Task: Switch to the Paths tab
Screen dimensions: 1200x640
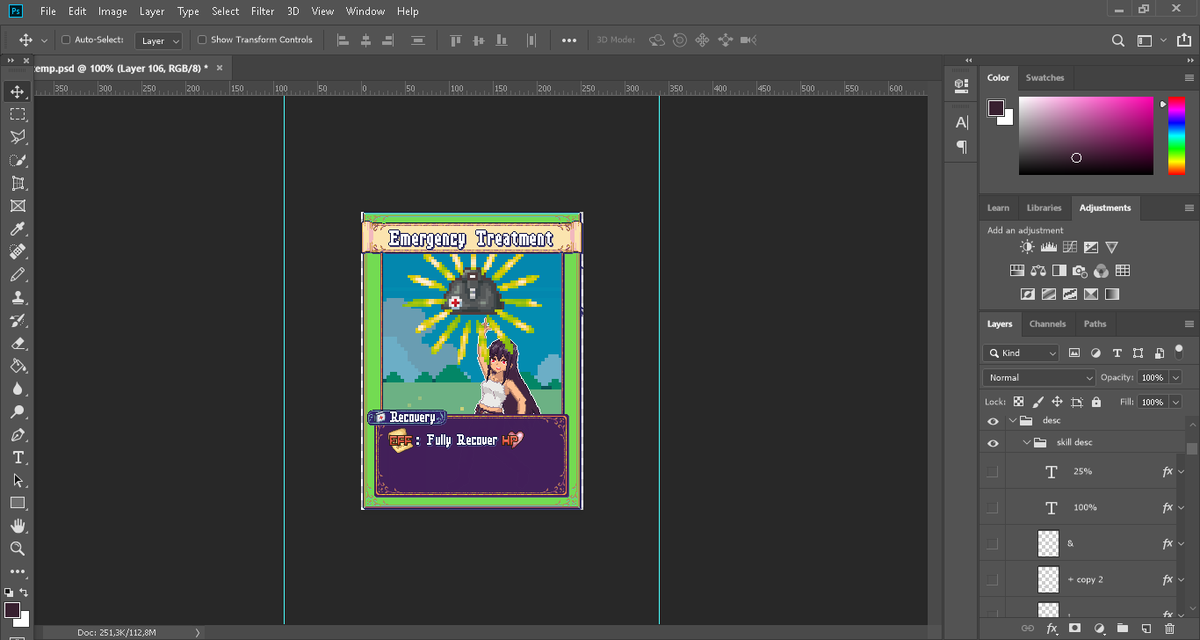Action: click(1095, 324)
